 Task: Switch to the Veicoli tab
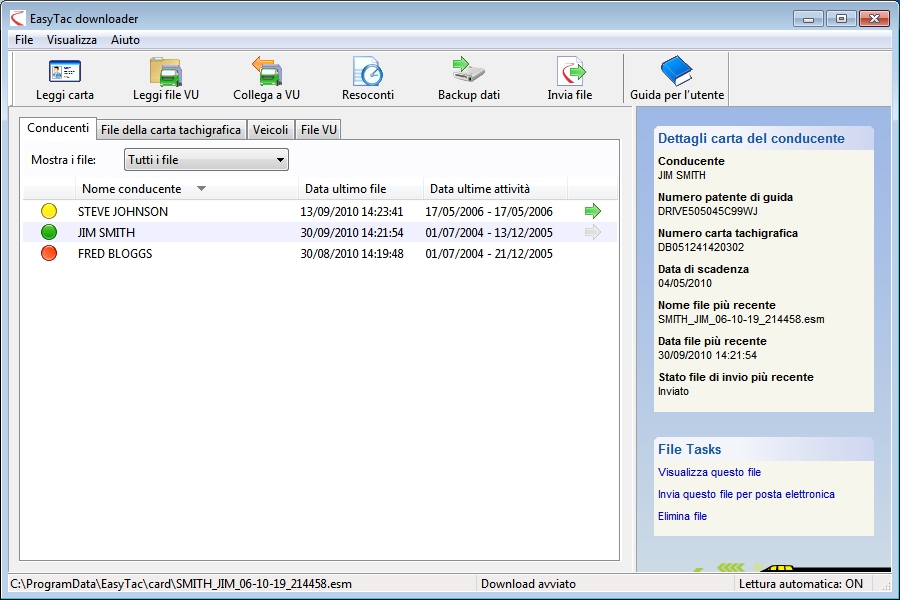[271, 130]
